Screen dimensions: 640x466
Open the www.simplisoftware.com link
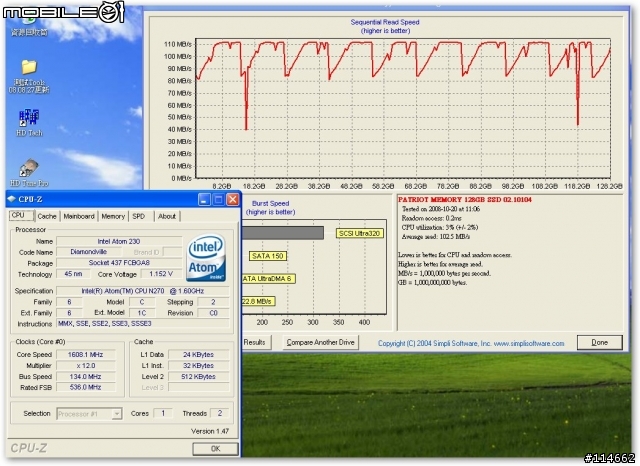[x=529, y=344]
